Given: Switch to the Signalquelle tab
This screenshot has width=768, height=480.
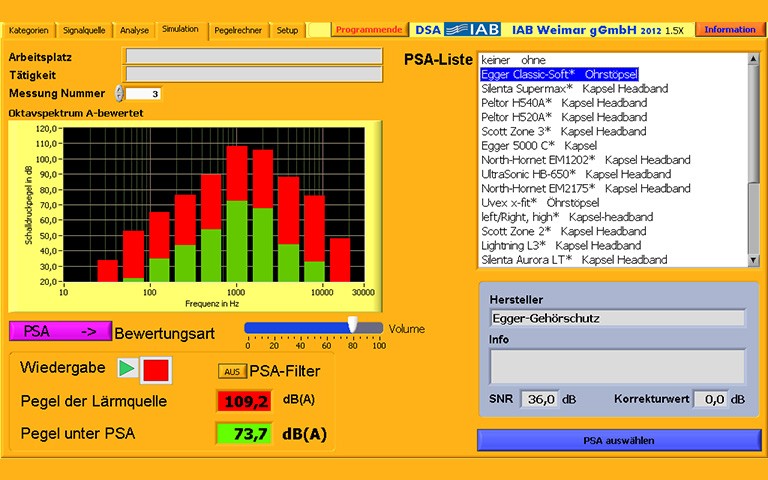Looking at the screenshot, I should click(x=85, y=30).
